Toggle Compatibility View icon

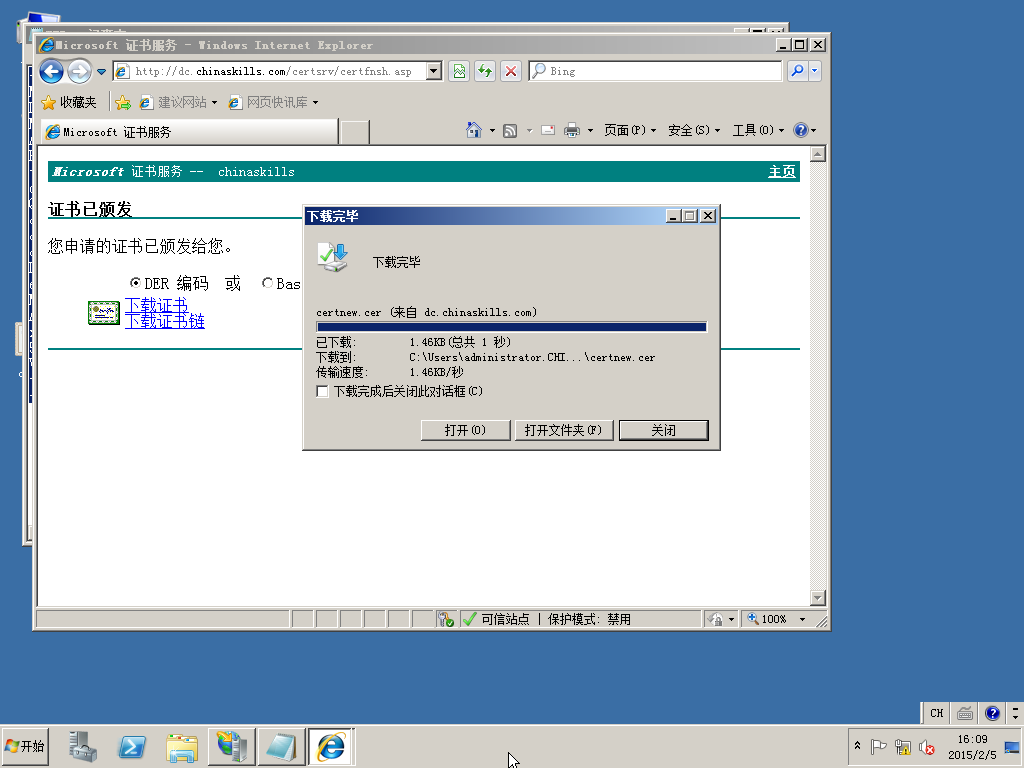point(459,71)
